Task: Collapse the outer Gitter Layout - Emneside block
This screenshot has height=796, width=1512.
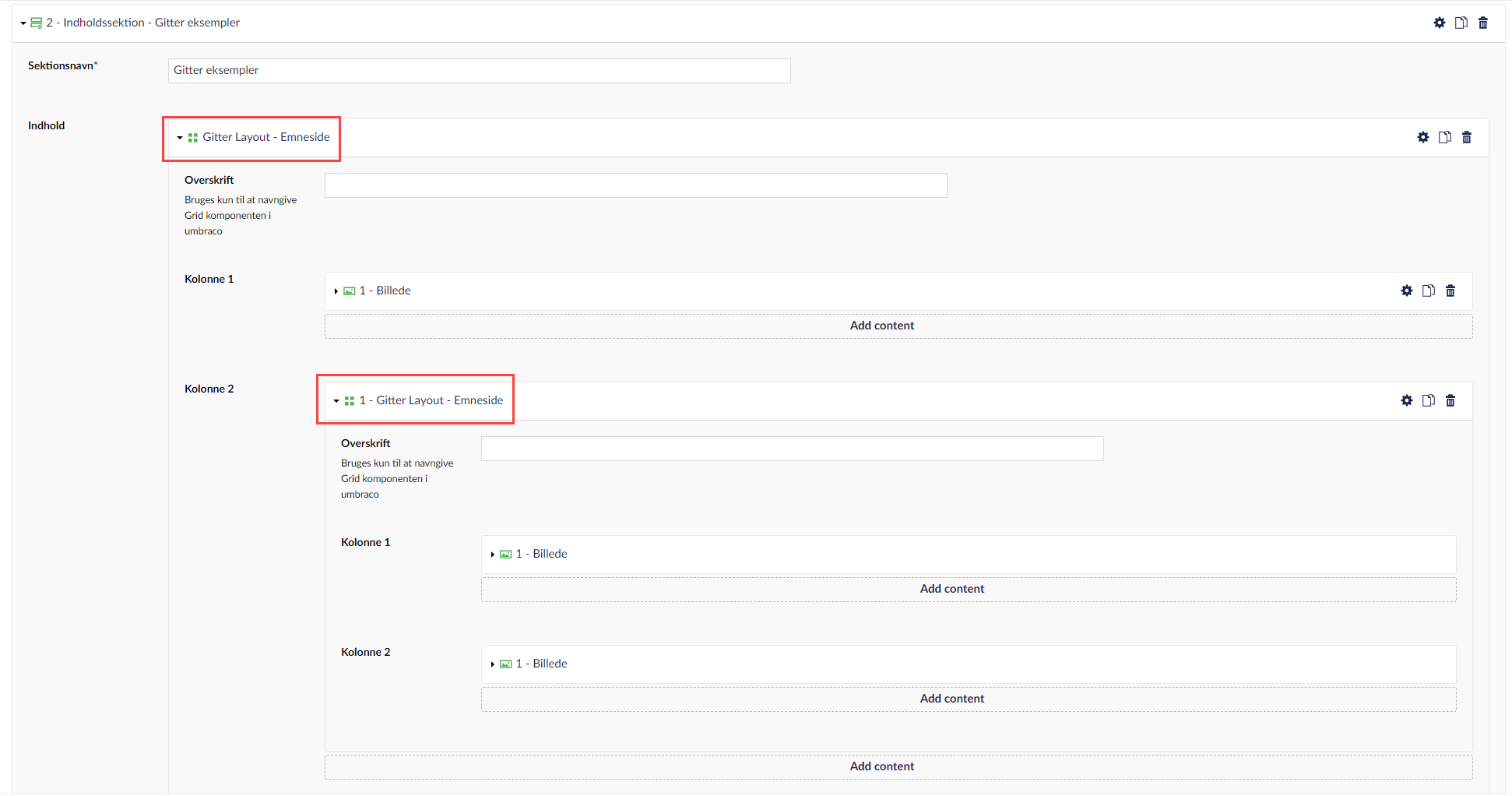Action: click(x=180, y=138)
